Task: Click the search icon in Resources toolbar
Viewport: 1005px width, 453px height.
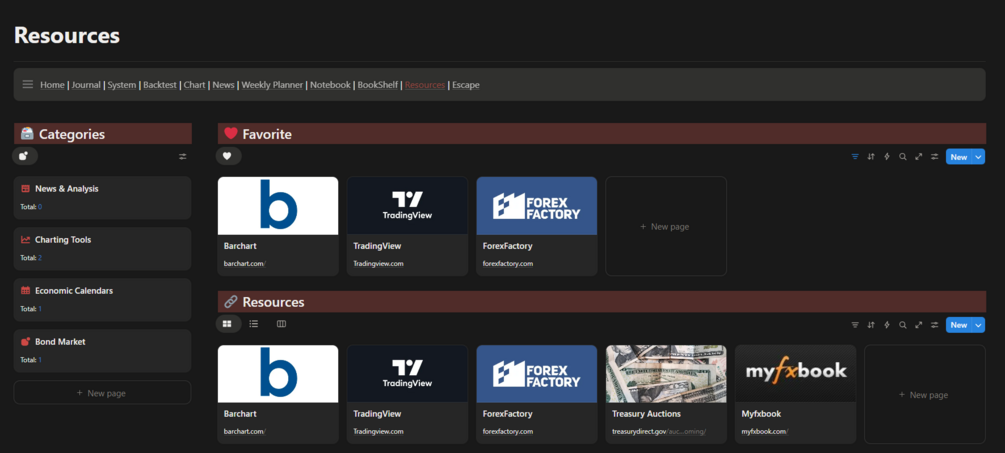Action: [x=902, y=325]
